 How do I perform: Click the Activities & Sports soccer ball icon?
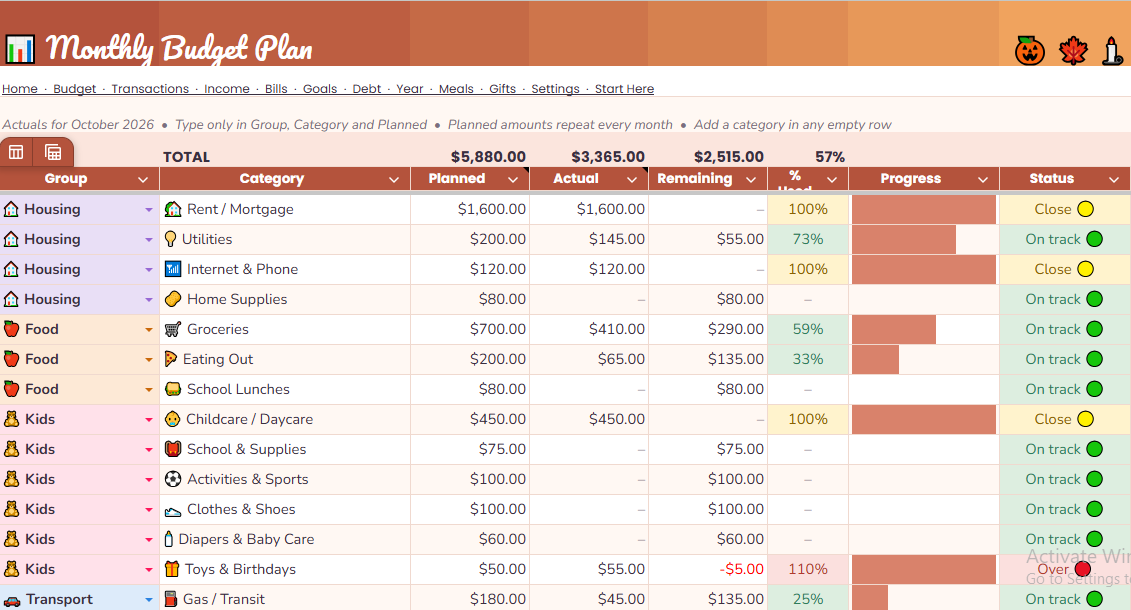172,479
